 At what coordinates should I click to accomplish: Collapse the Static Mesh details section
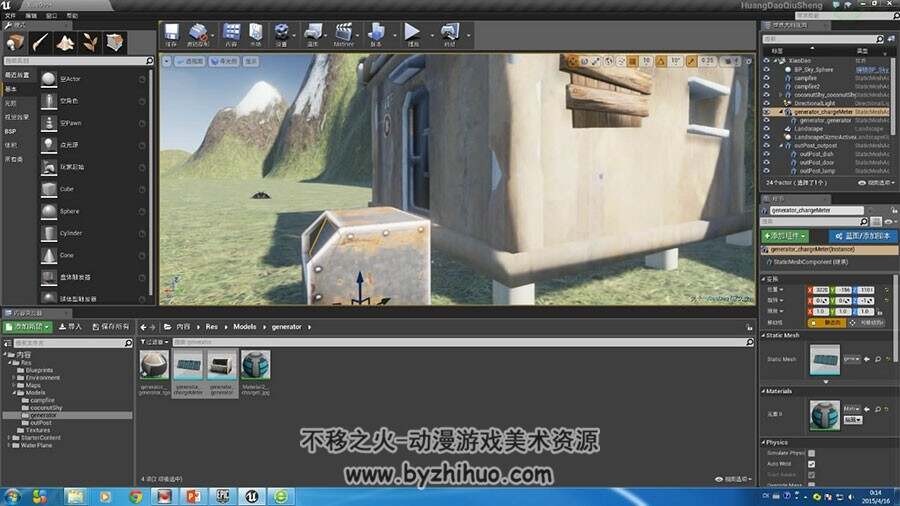point(764,336)
